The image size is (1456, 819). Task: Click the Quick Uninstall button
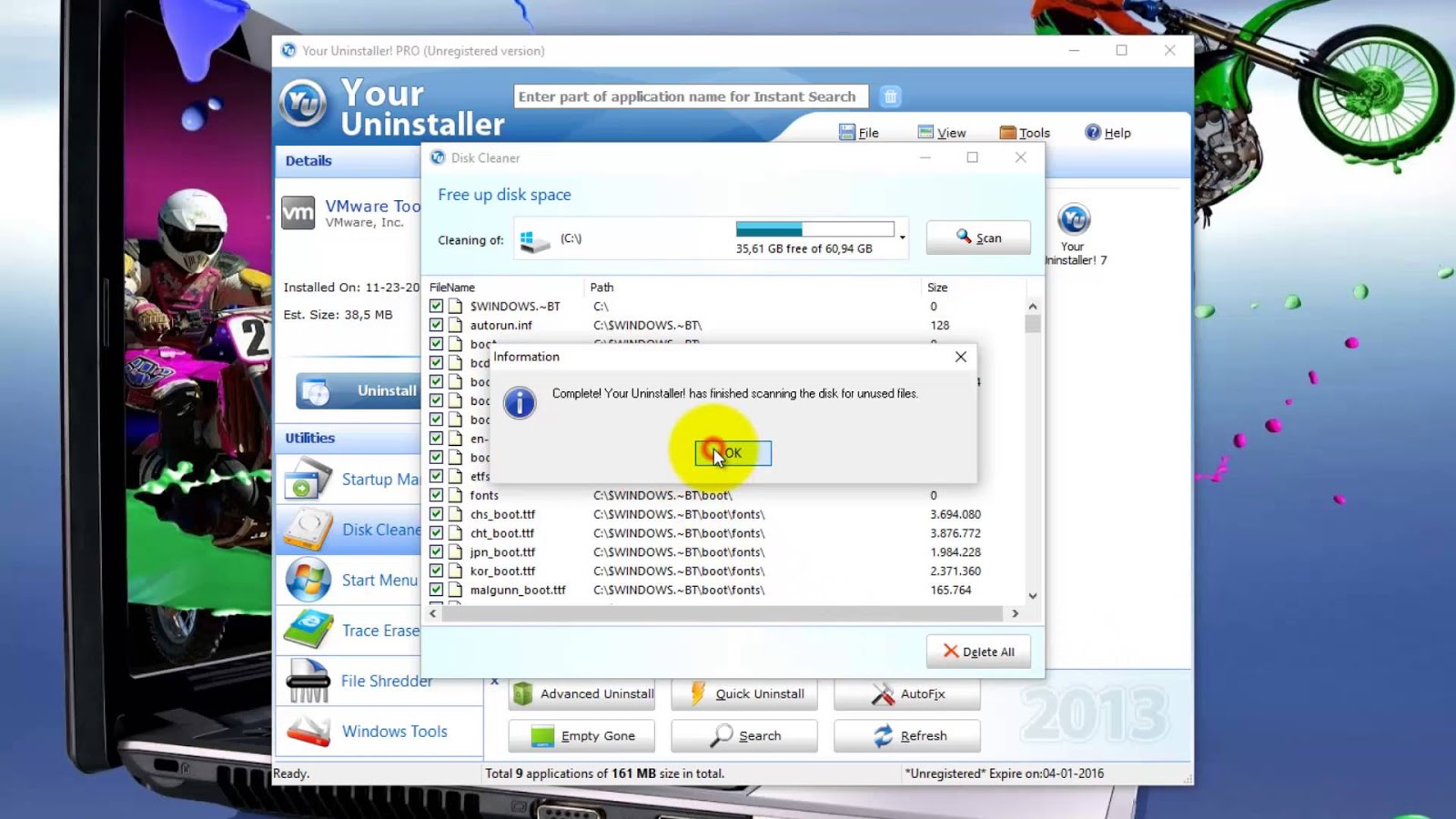tap(744, 693)
